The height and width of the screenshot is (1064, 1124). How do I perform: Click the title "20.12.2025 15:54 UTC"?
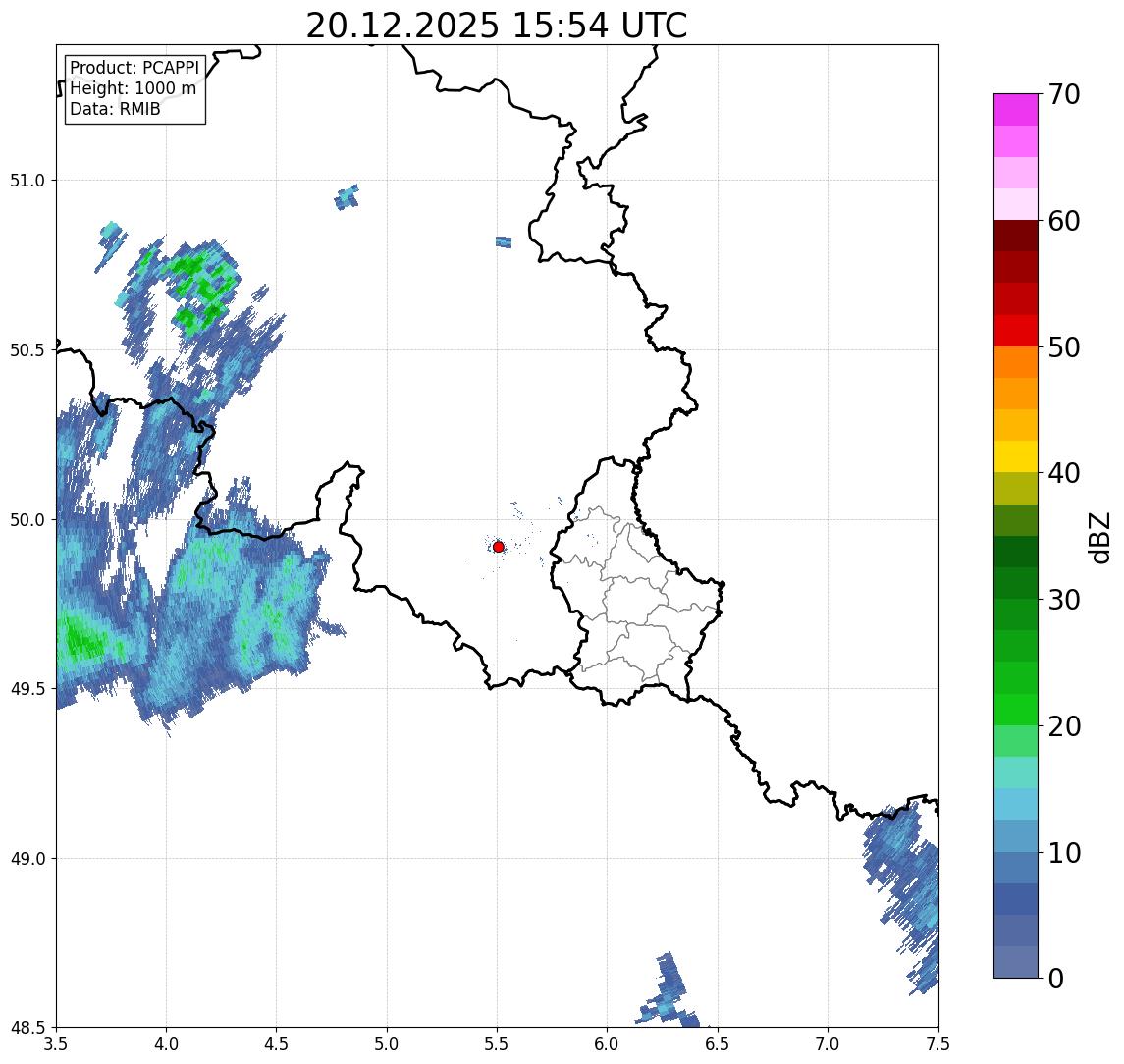point(496,26)
